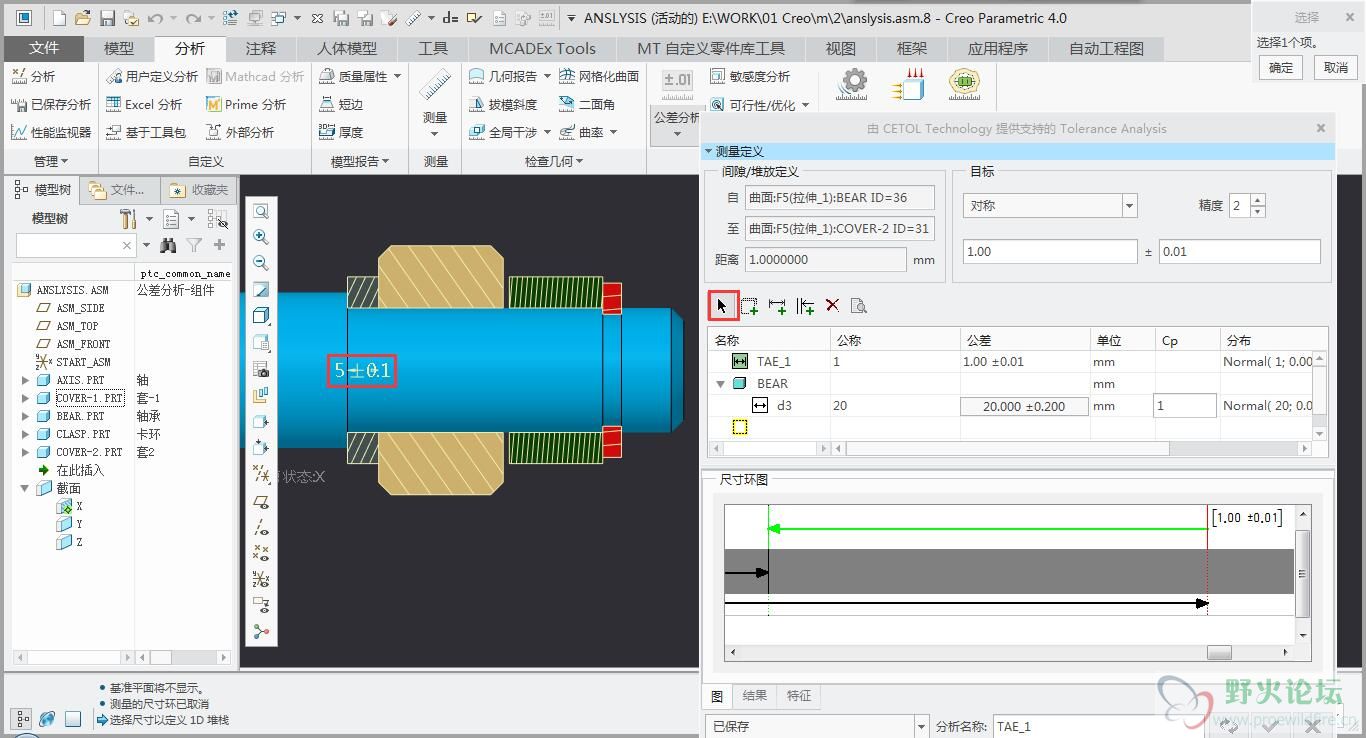The width and height of the screenshot is (1366, 738).
Task: Collapse the 测量定义 section
Action: 709,151
